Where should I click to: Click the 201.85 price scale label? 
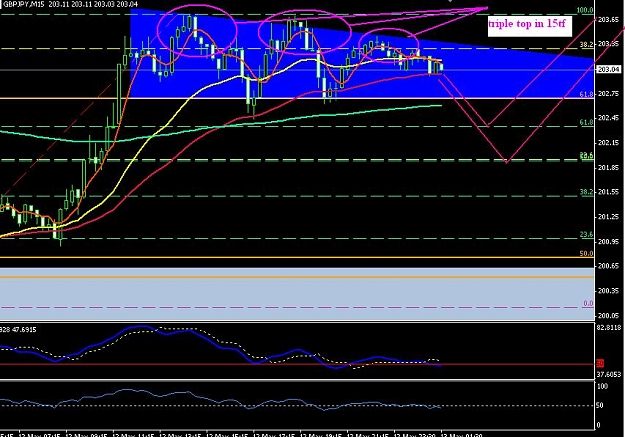pos(609,168)
